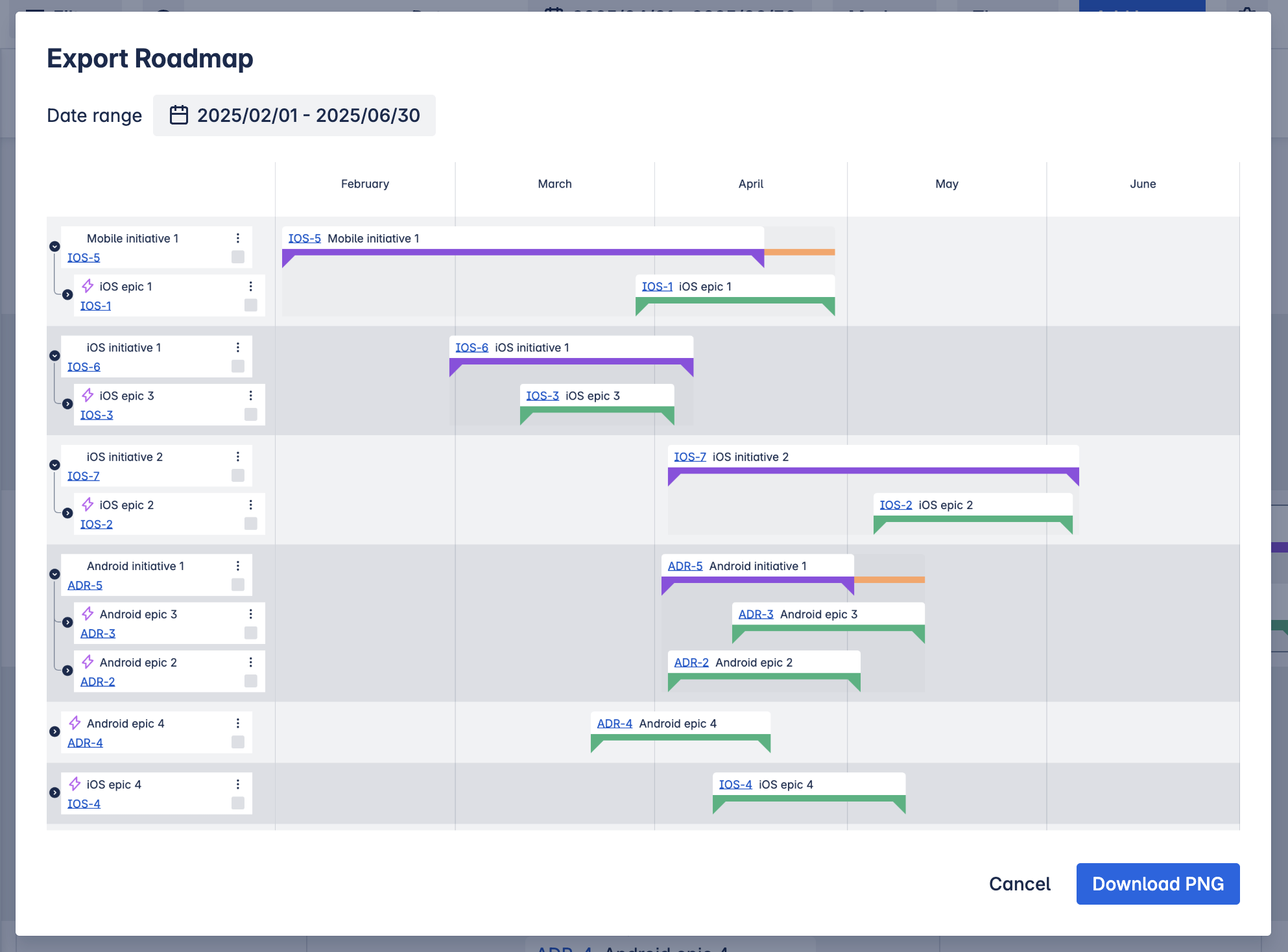Click the June month column header
Viewport: 1288px width, 952px height.
1142,184
